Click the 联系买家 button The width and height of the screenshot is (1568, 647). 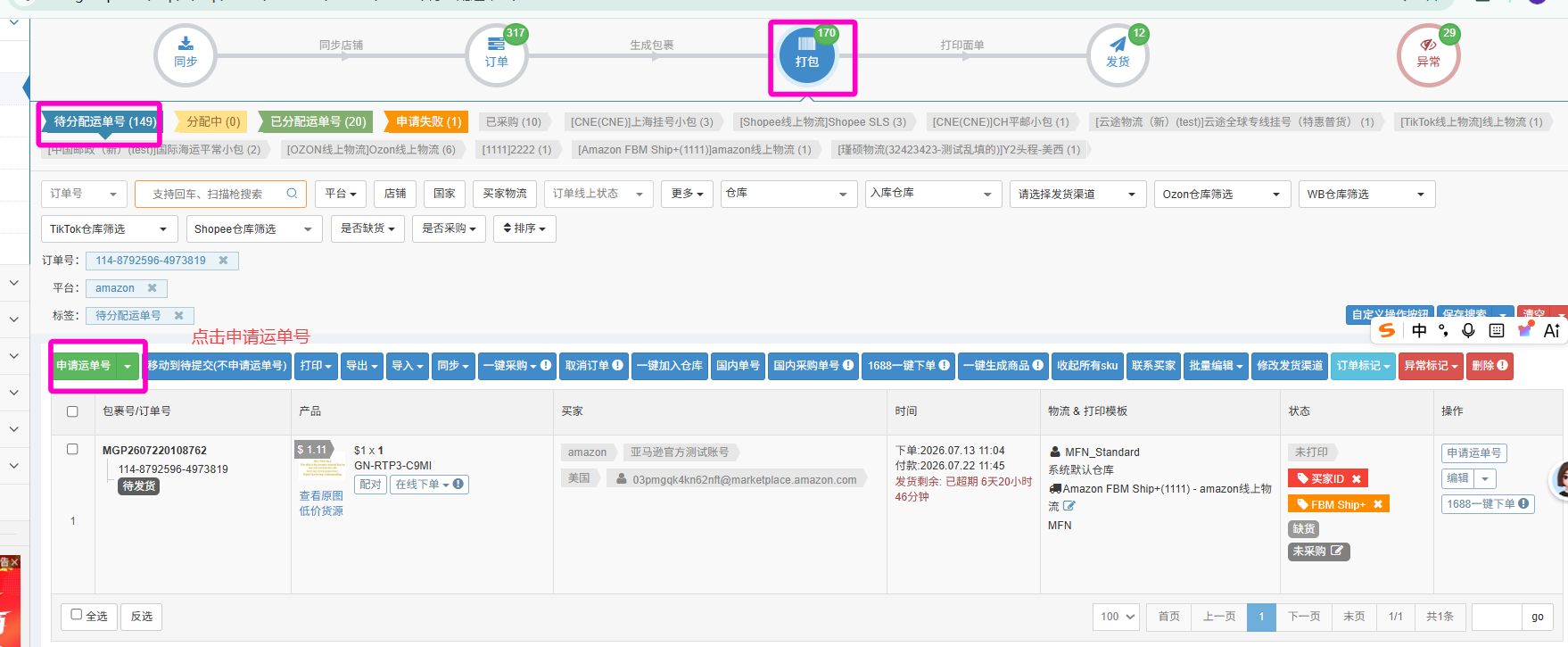1154,366
